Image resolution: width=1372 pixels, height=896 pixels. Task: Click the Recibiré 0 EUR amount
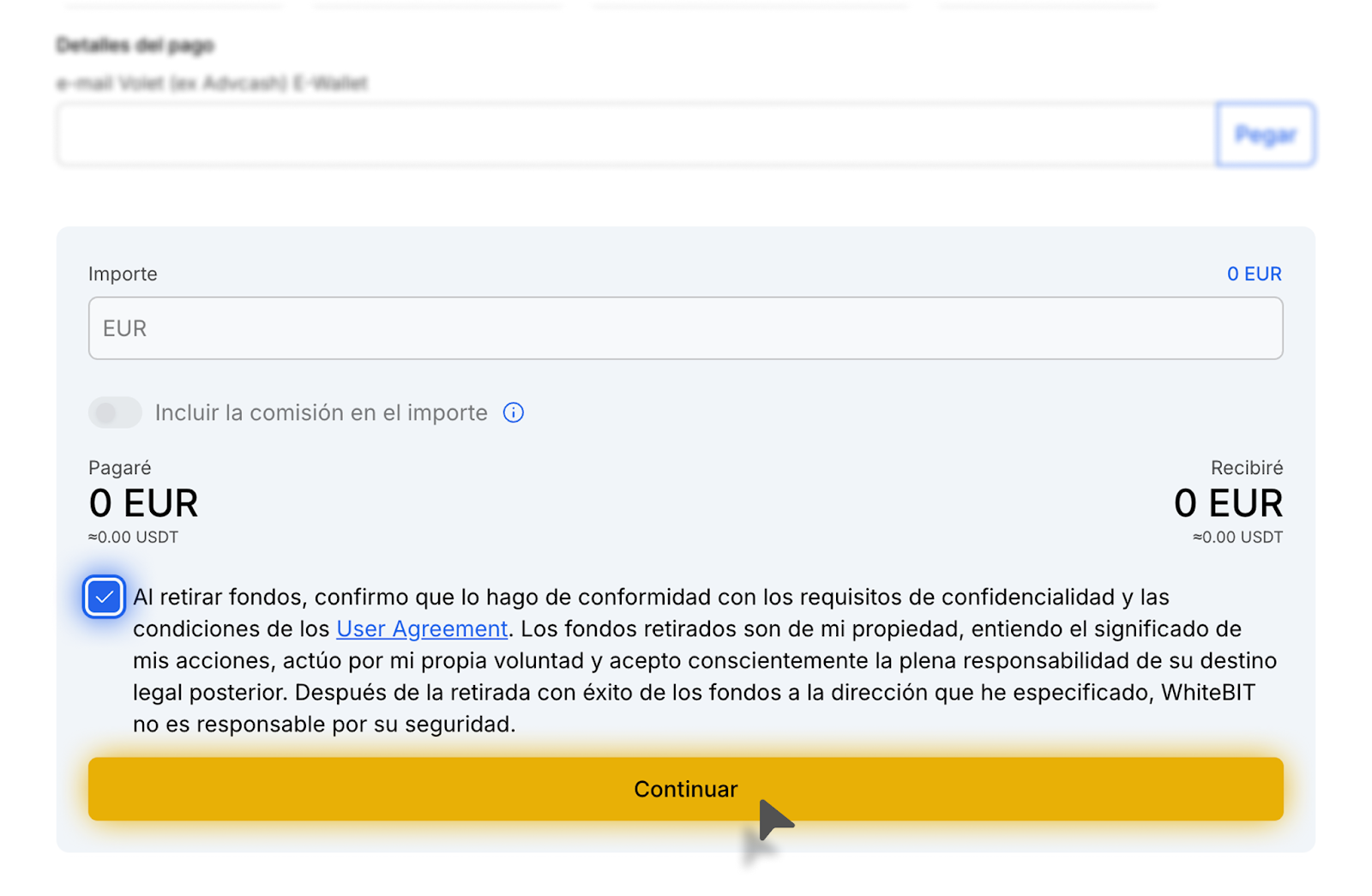(x=1228, y=503)
